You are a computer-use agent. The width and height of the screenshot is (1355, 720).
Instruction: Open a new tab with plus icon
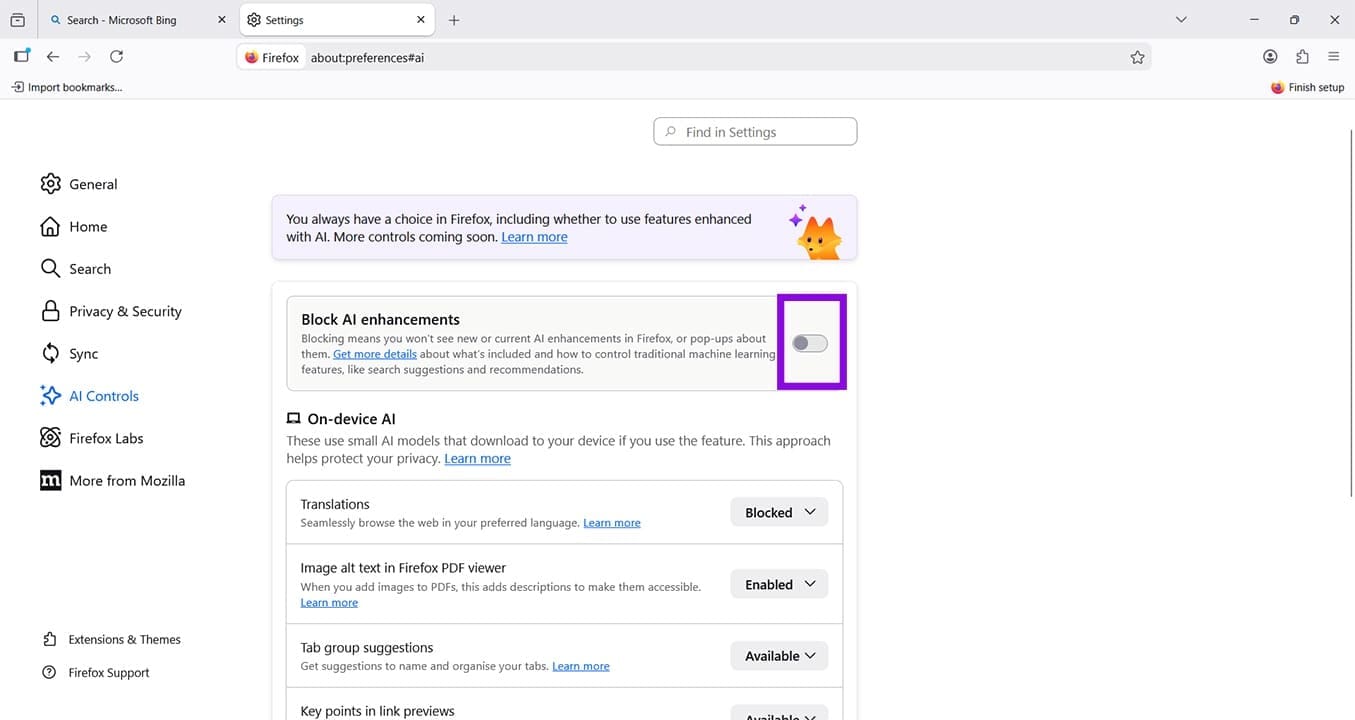(454, 20)
